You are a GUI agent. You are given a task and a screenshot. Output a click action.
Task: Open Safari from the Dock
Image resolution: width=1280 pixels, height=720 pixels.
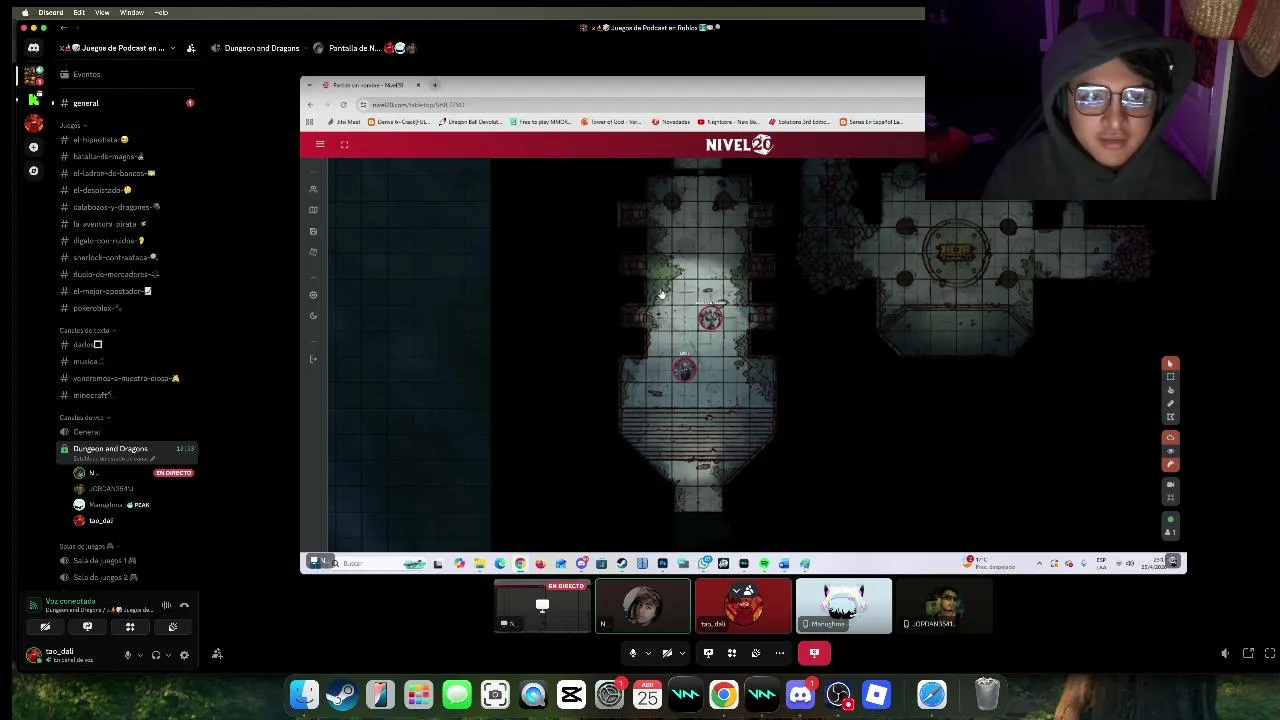[x=932, y=694]
